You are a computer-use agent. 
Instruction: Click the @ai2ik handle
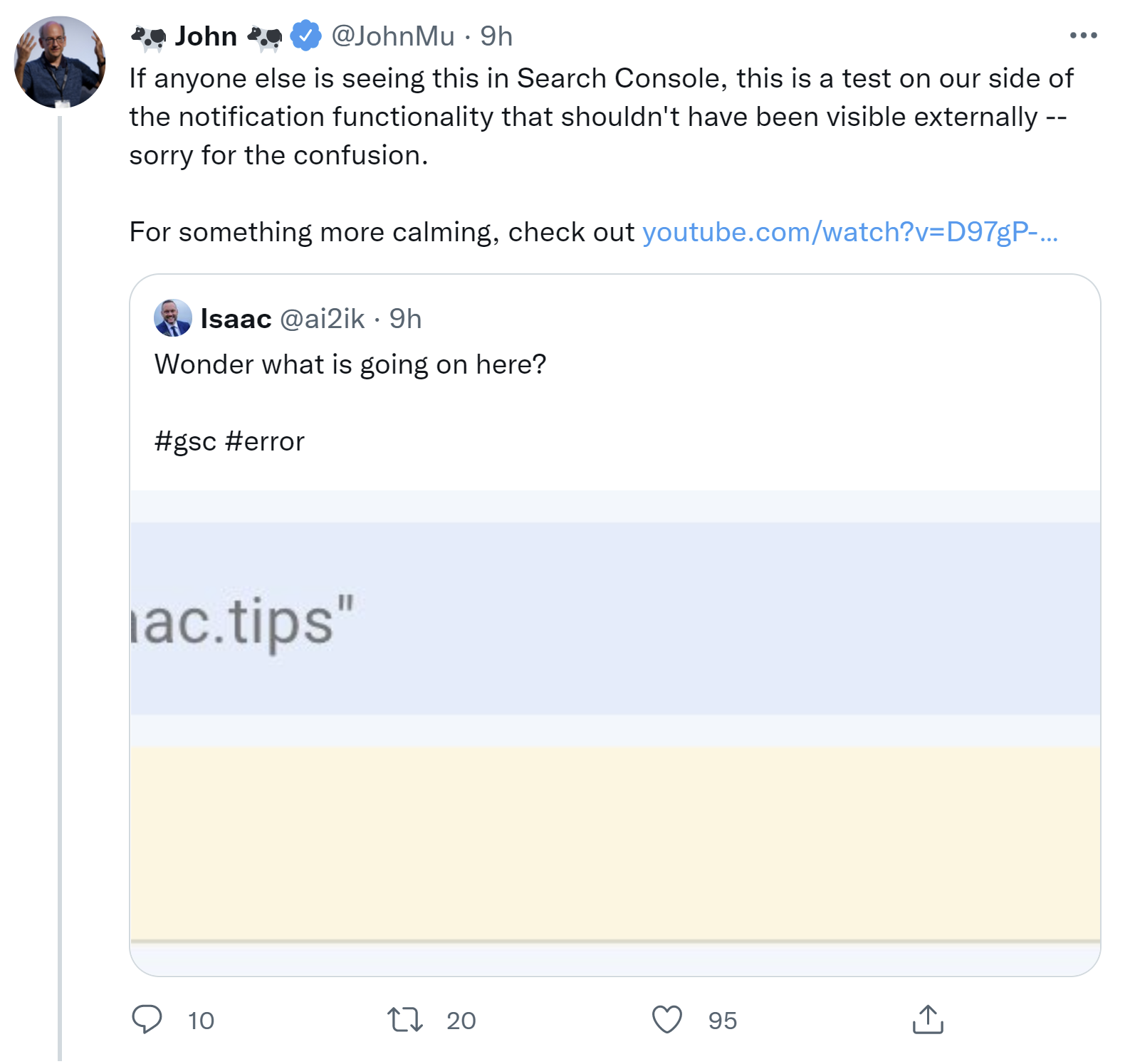coord(323,319)
